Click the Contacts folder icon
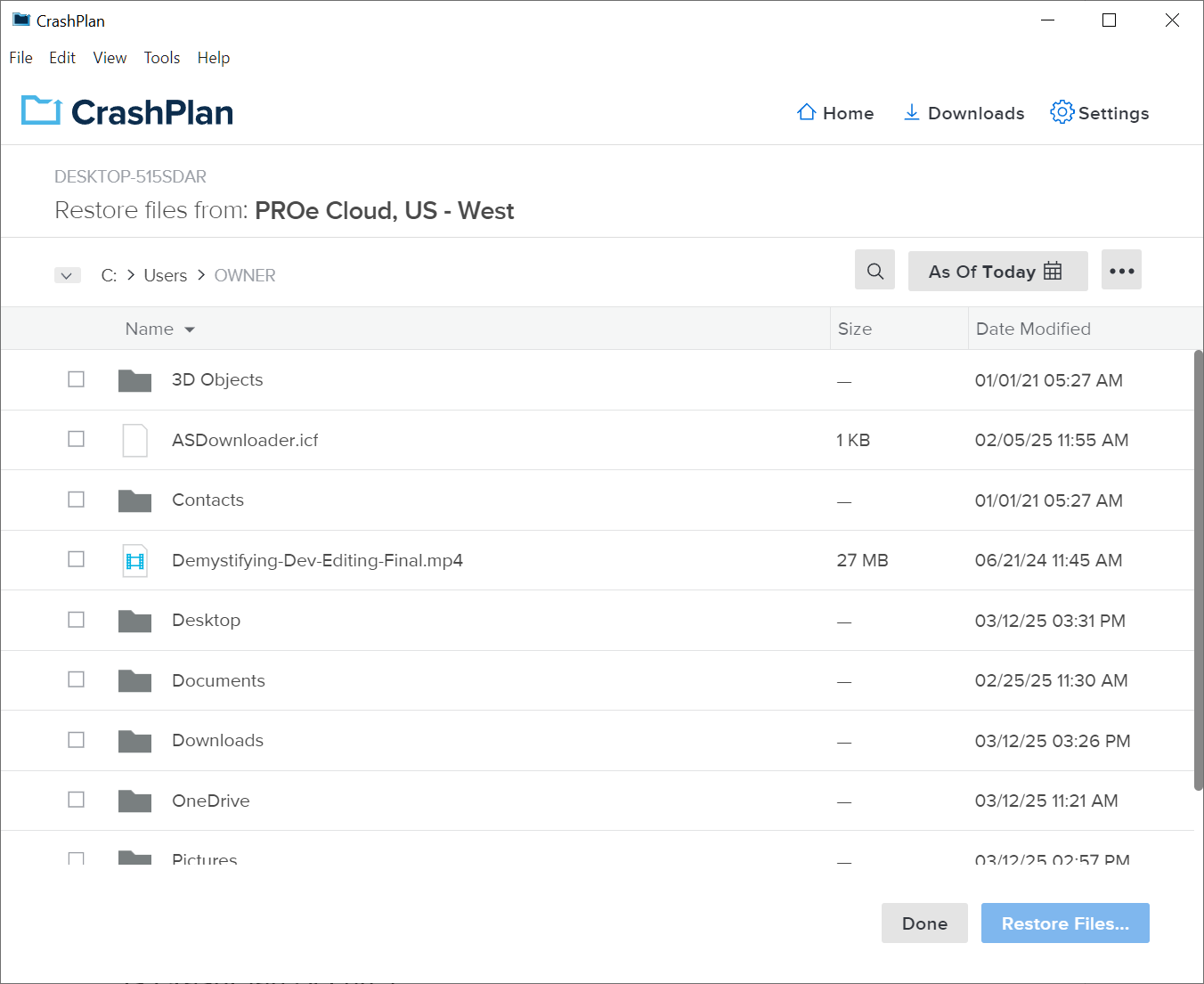The height and width of the screenshot is (984, 1204). (134, 500)
